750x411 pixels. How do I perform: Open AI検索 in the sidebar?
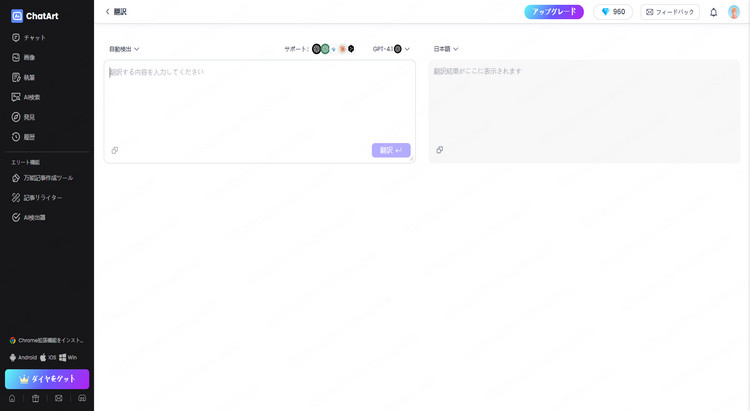click(26, 97)
